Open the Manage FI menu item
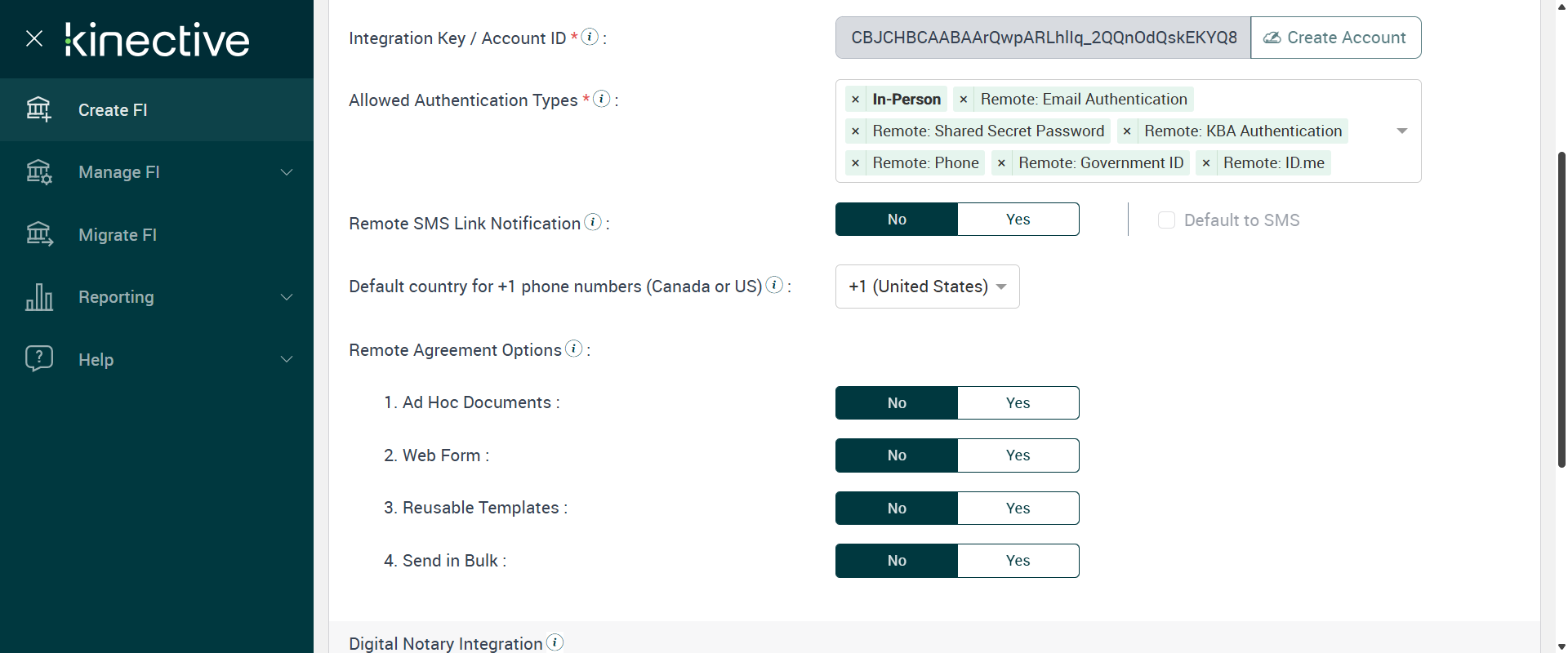Screen dimensions: 1568x653 click(119, 172)
